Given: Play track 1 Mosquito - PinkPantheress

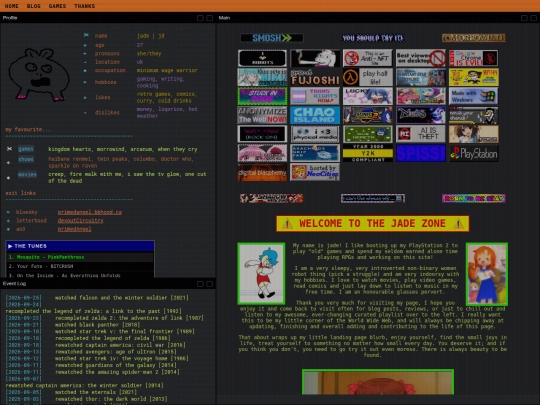Looking at the screenshot, I should coord(80,257).
